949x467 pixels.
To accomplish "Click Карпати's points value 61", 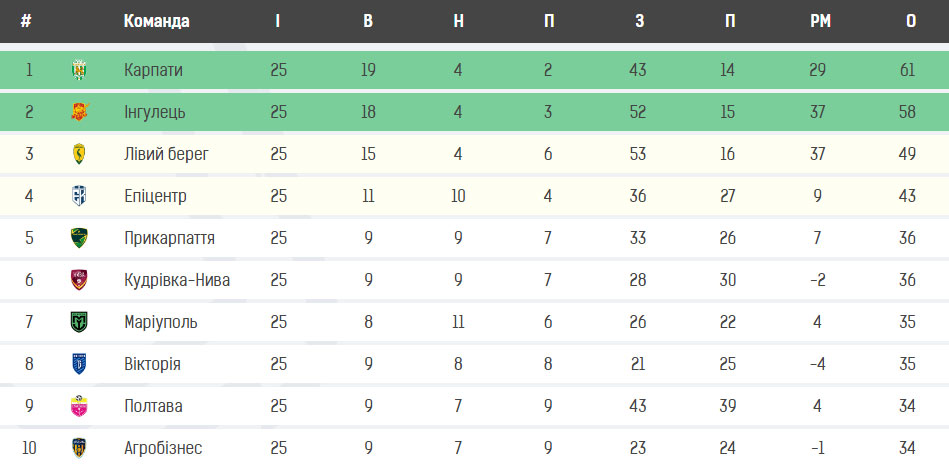I will pos(907,70).
